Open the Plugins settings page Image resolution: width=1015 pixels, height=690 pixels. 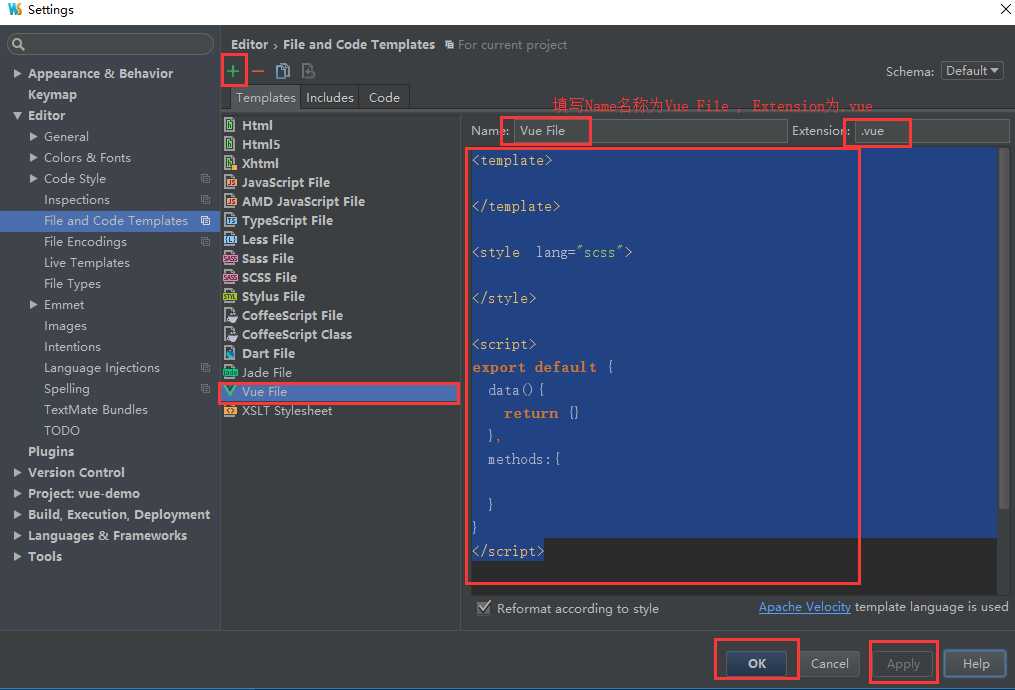[x=50, y=451]
